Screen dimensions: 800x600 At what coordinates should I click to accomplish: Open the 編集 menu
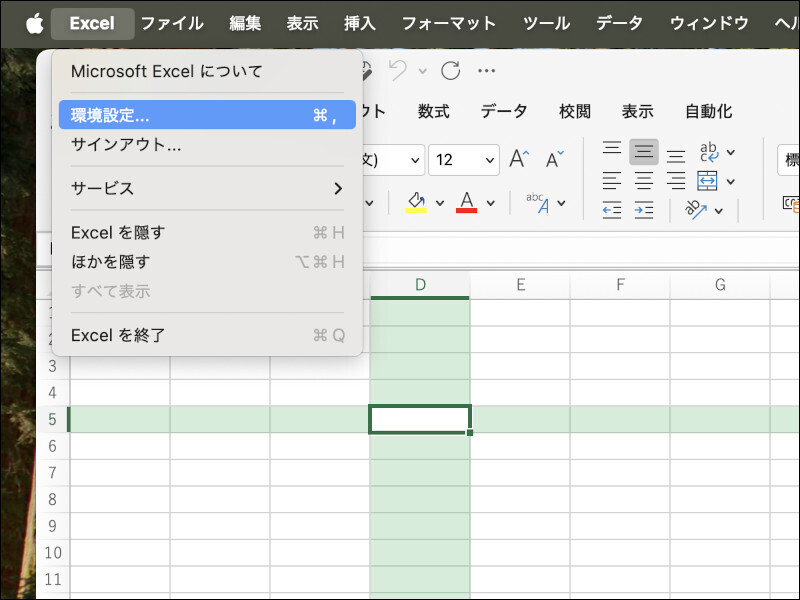[245, 23]
